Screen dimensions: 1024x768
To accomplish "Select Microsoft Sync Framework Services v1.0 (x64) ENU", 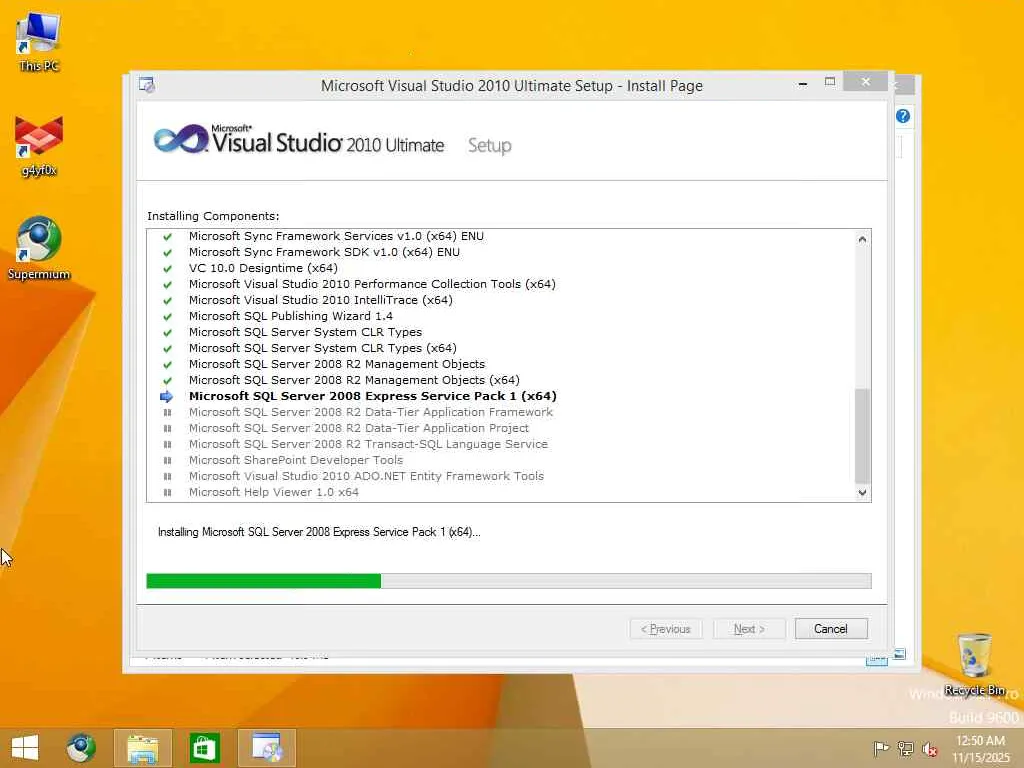I will 336,236.
